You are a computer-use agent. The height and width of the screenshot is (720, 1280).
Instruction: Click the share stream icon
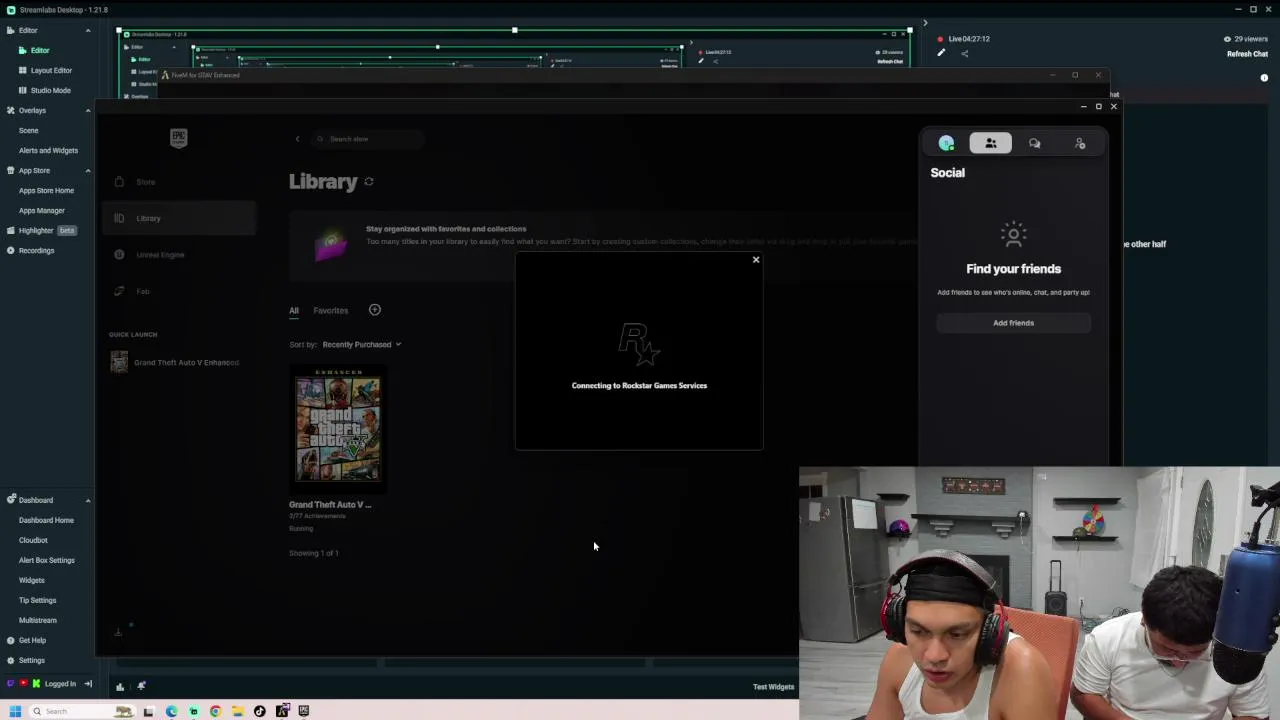[964, 53]
